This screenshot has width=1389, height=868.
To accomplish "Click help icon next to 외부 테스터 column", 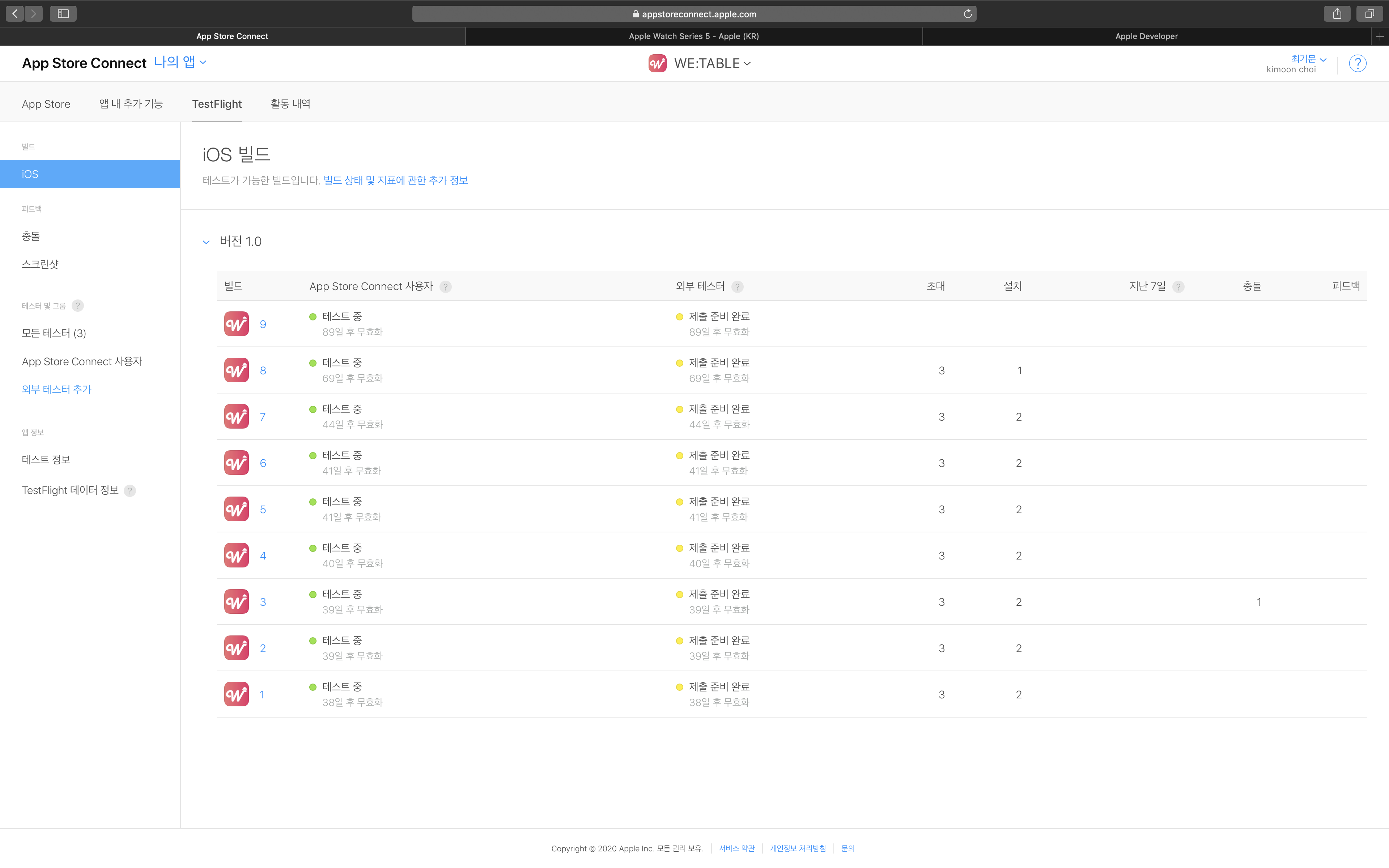I will coord(738,286).
